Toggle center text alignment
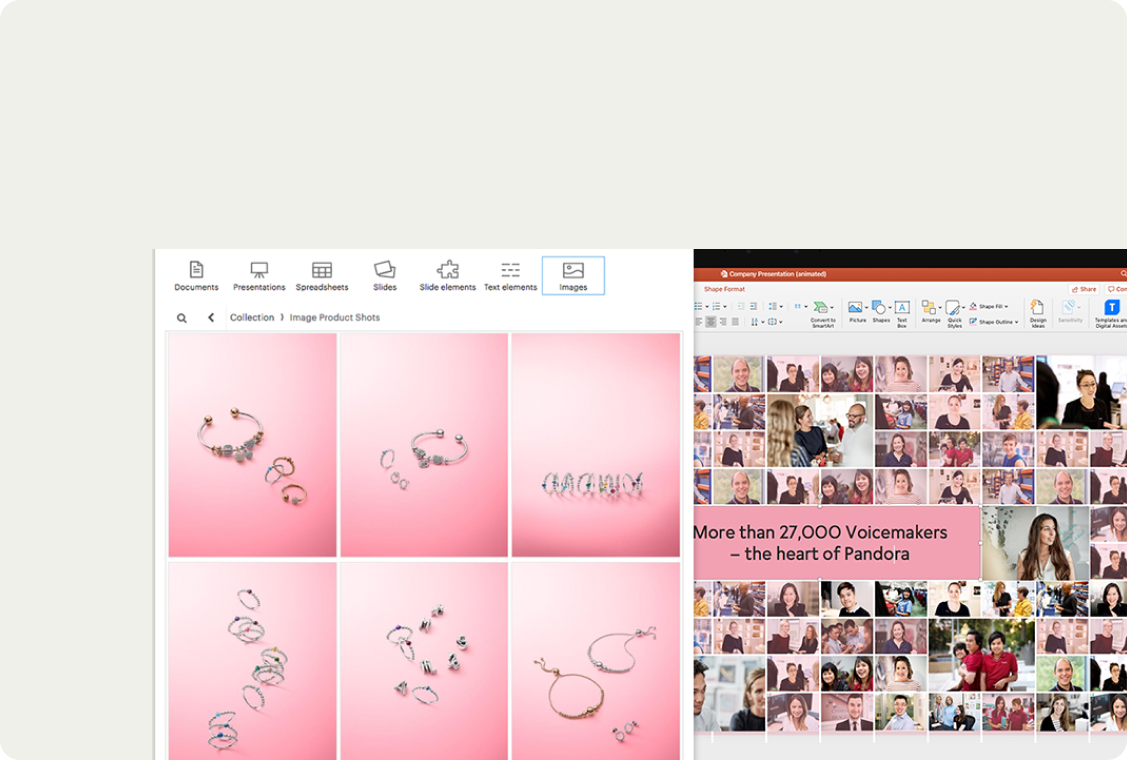The width and height of the screenshot is (1127, 760). pos(711,322)
